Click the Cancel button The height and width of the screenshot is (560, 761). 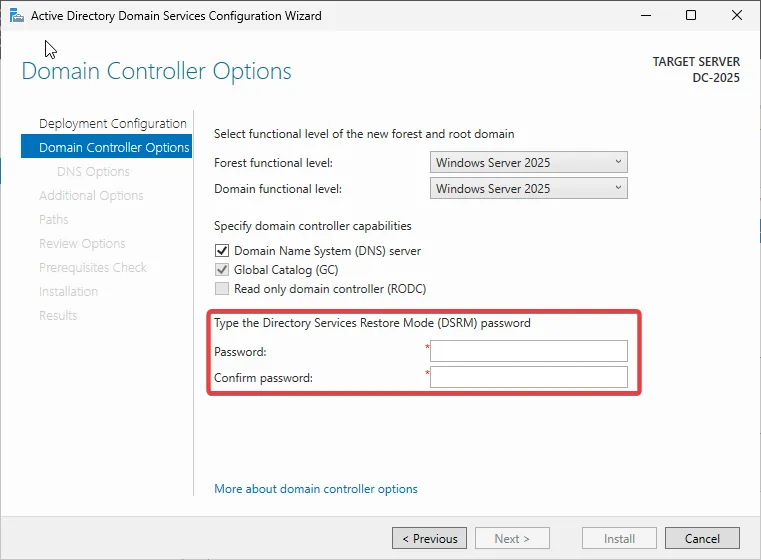pos(702,538)
